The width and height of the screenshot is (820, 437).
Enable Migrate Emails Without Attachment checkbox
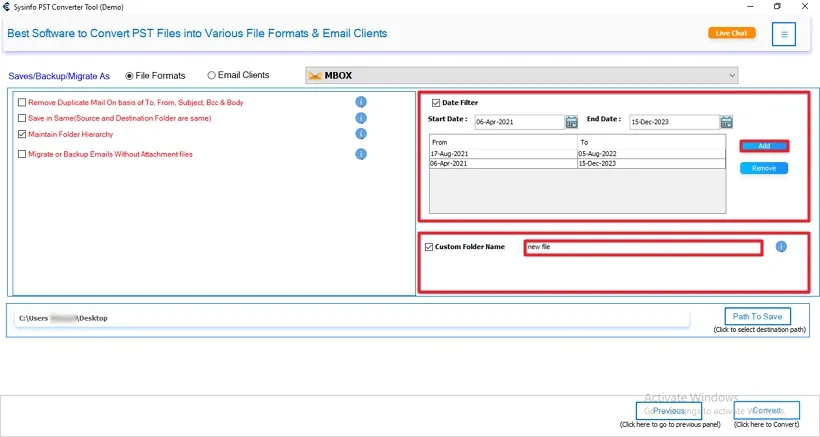pyautogui.click(x=22, y=154)
